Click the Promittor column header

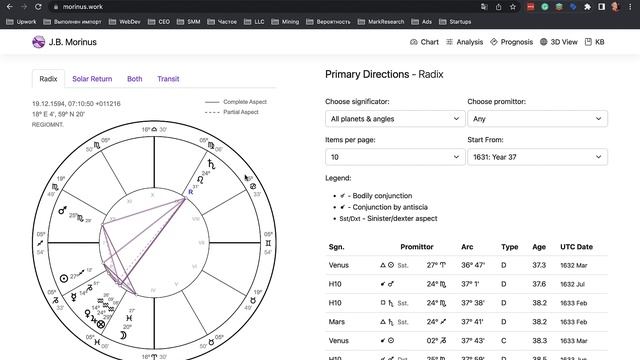pos(417,247)
